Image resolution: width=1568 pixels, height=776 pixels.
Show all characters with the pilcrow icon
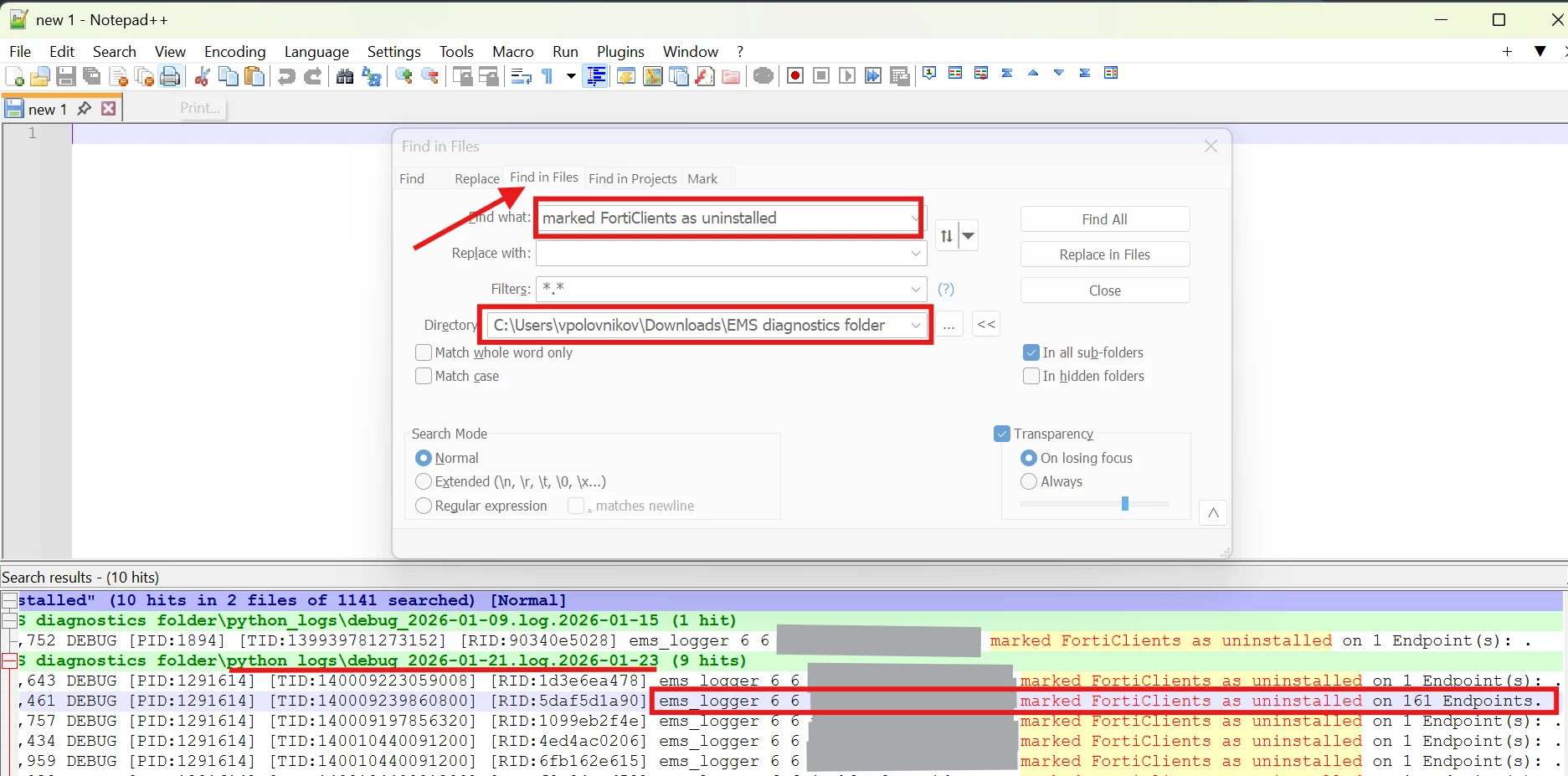tap(548, 77)
